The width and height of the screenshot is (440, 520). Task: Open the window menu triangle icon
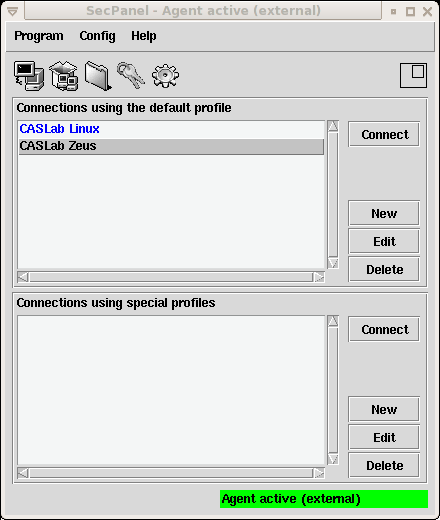tap(13, 12)
